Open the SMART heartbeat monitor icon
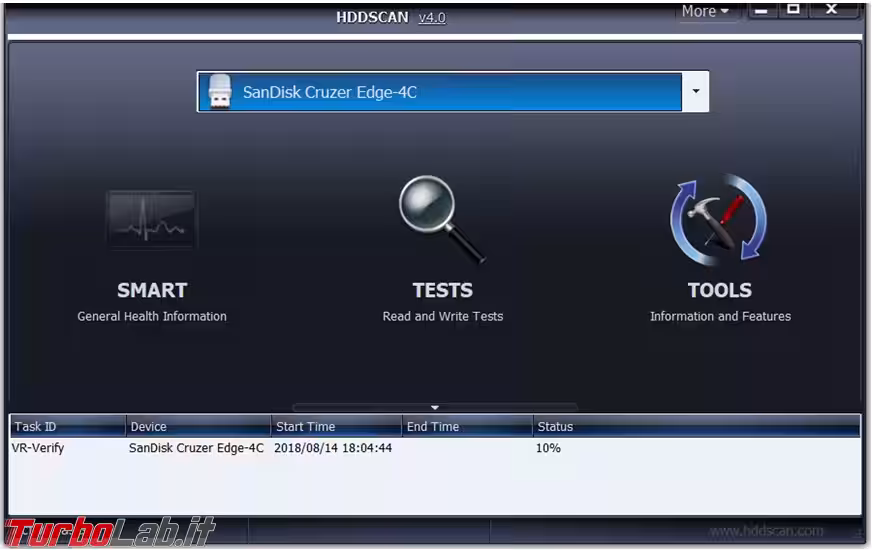This screenshot has width=872, height=550. tap(151, 220)
